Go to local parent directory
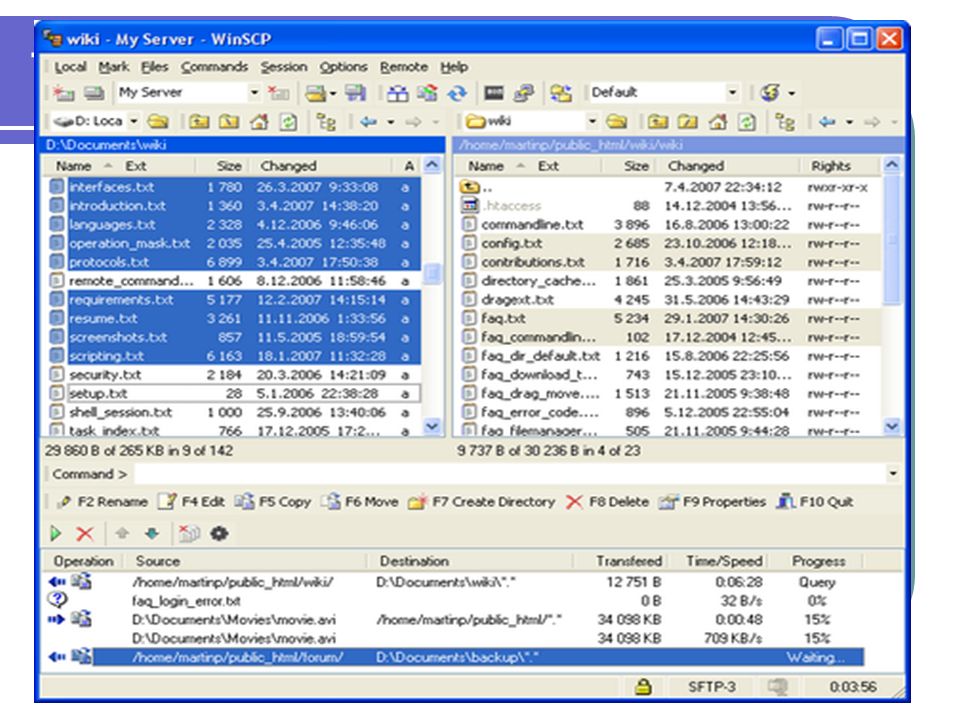The height and width of the screenshot is (720, 960). point(198,122)
